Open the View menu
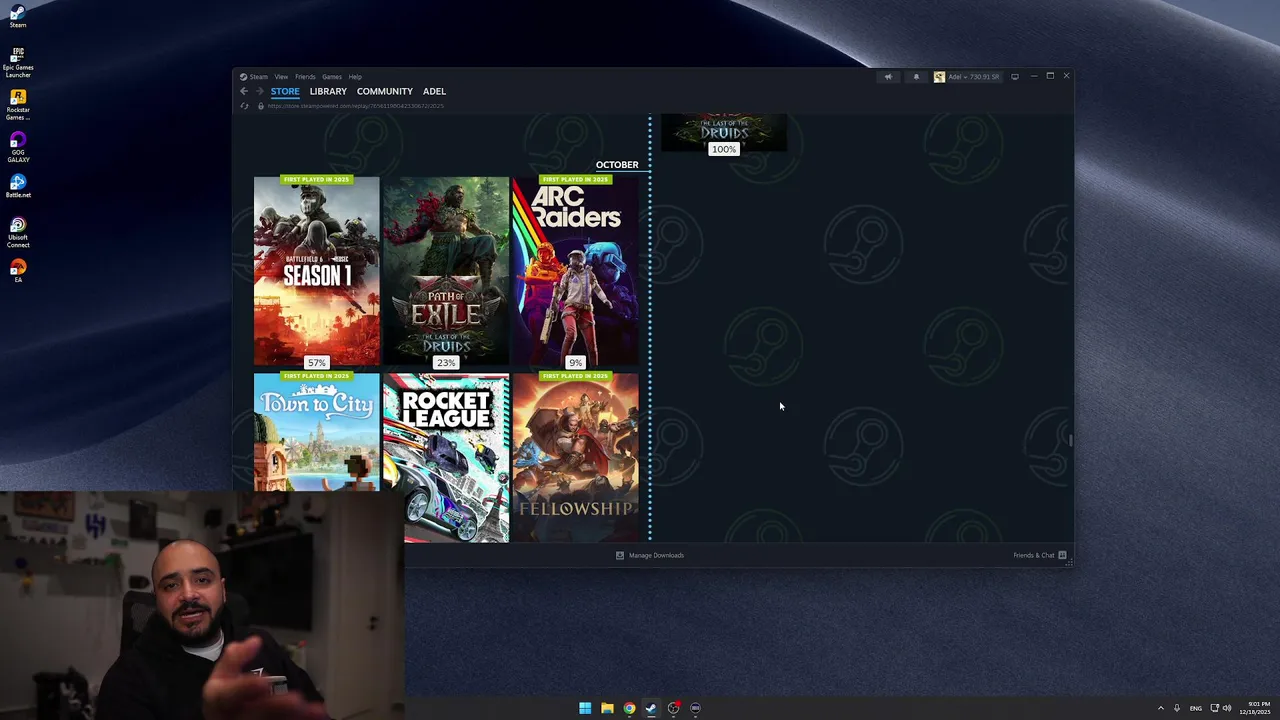The width and height of the screenshot is (1280, 720). pos(281,77)
